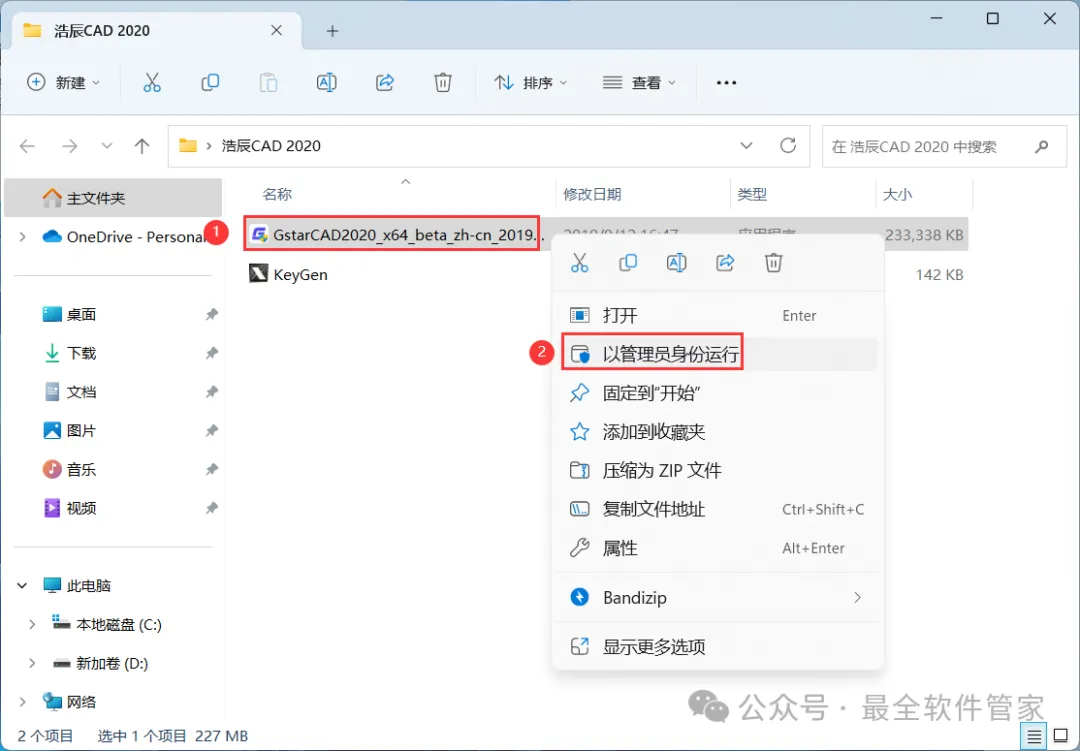Sort by the 大小 column header

tap(897, 194)
